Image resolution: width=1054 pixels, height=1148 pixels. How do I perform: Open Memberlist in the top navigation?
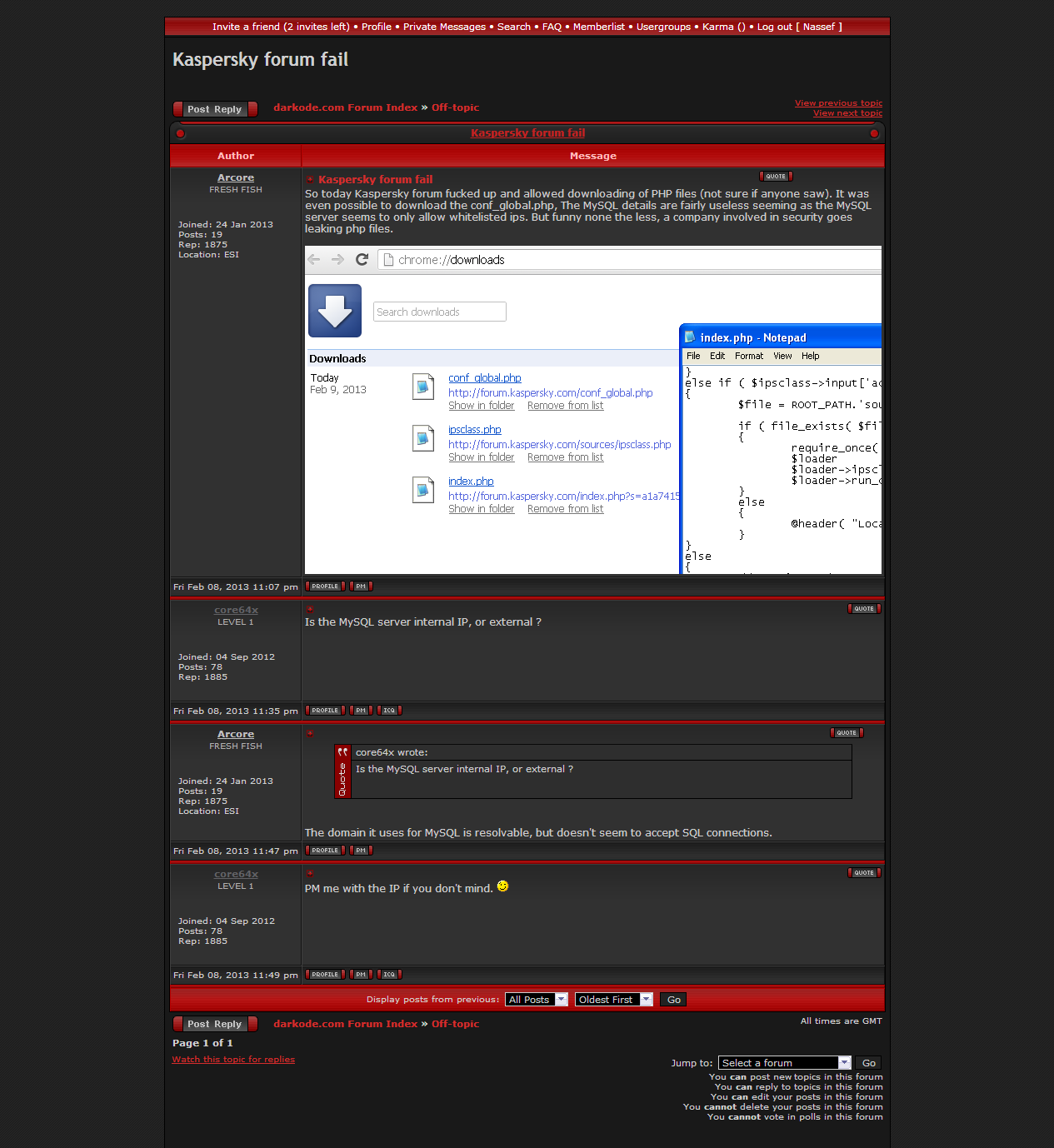tap(598, 27)
